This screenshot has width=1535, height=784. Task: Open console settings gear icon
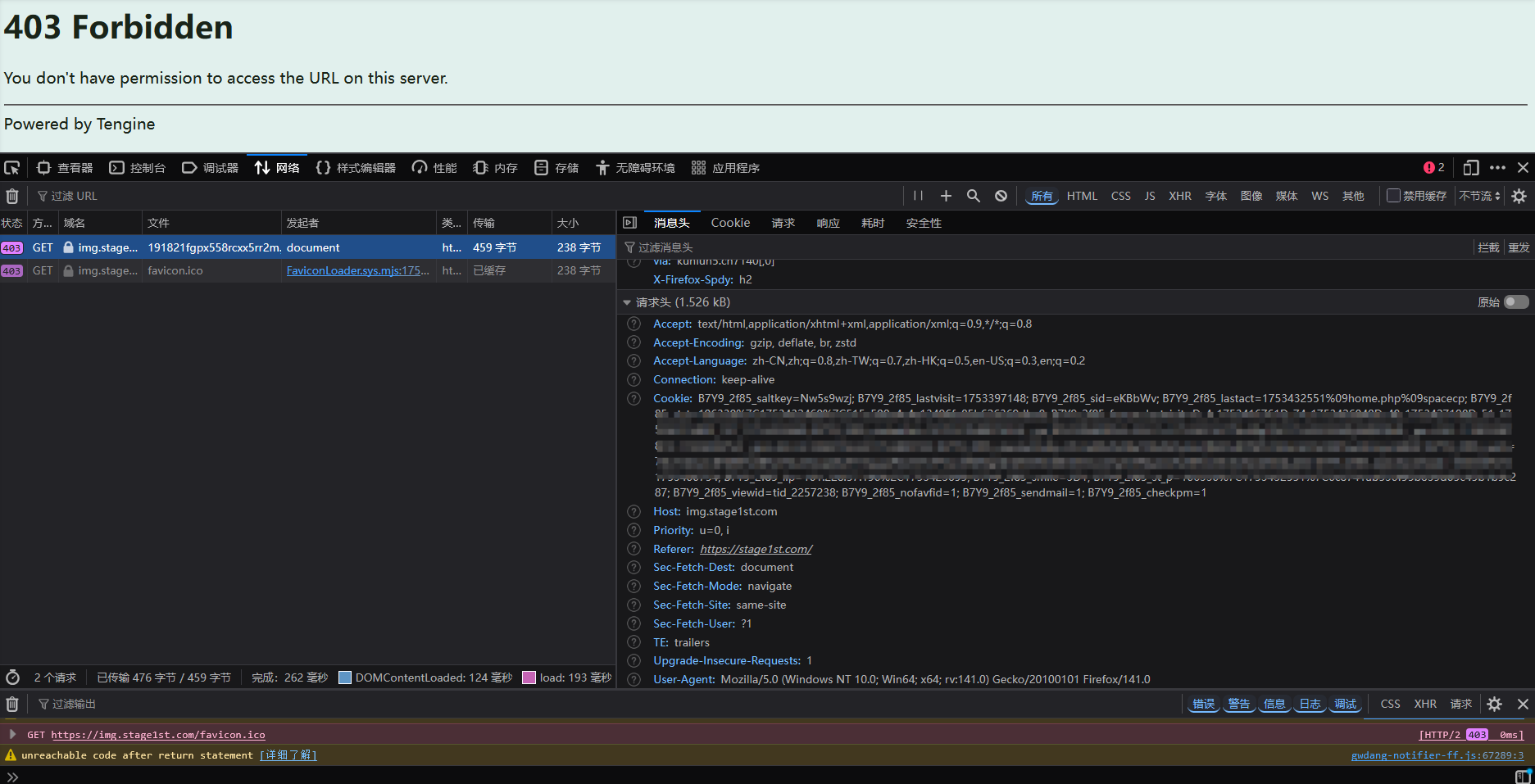tap(1494, 705)
